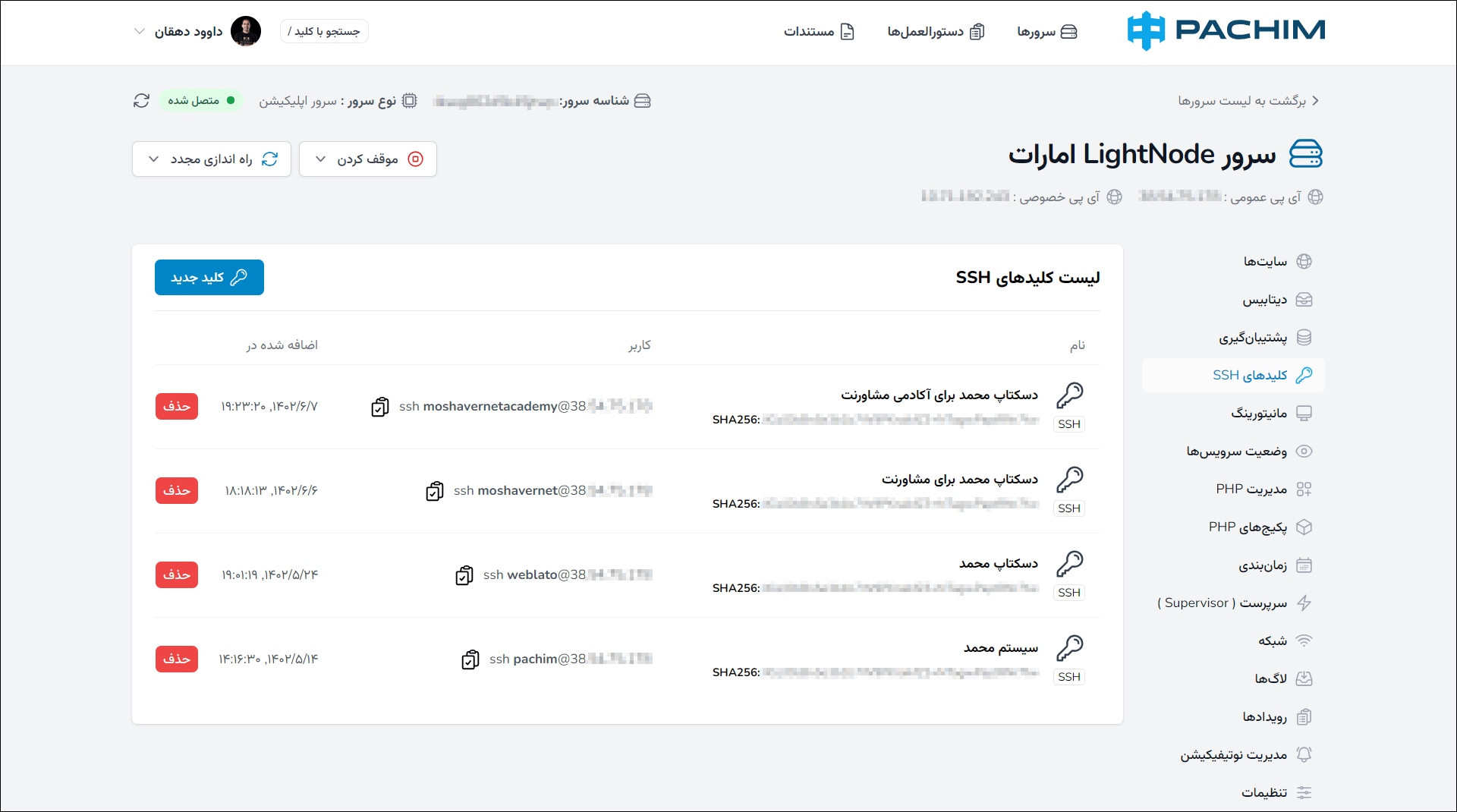Click the red stop circle icon
This screenshot has height=812, width=1457.
[x=416, y=159]
